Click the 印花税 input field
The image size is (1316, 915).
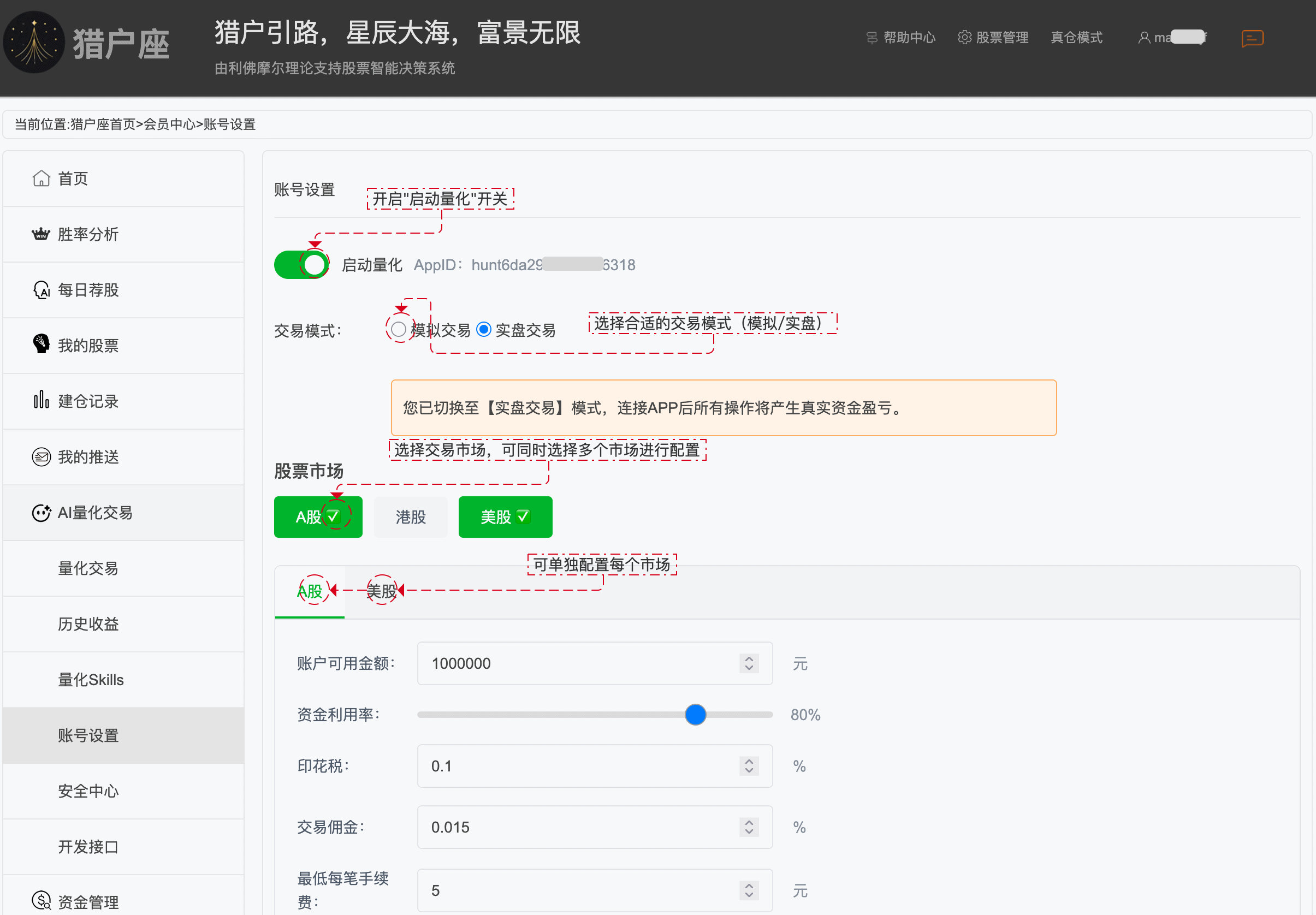coord(594,766)
